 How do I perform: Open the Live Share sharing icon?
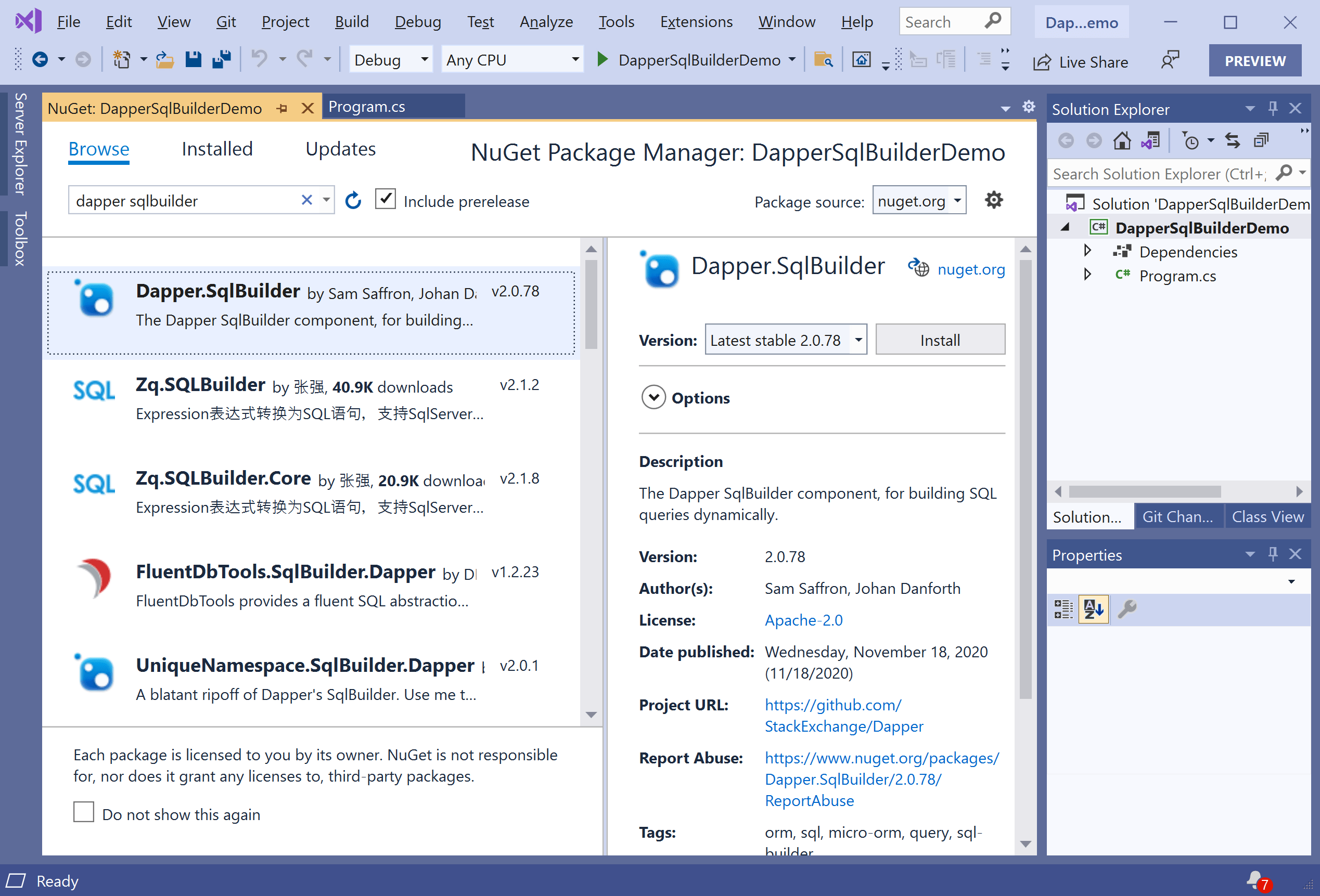pyautogui.click(x=1042, y=61)
